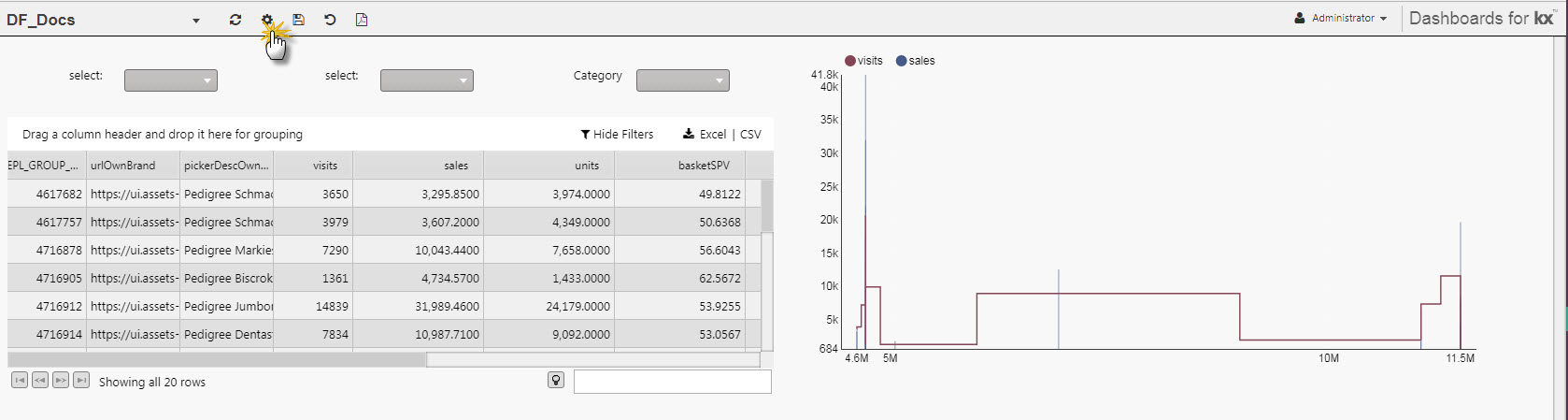Click the undo/revert arrow icon

(330, 20)
